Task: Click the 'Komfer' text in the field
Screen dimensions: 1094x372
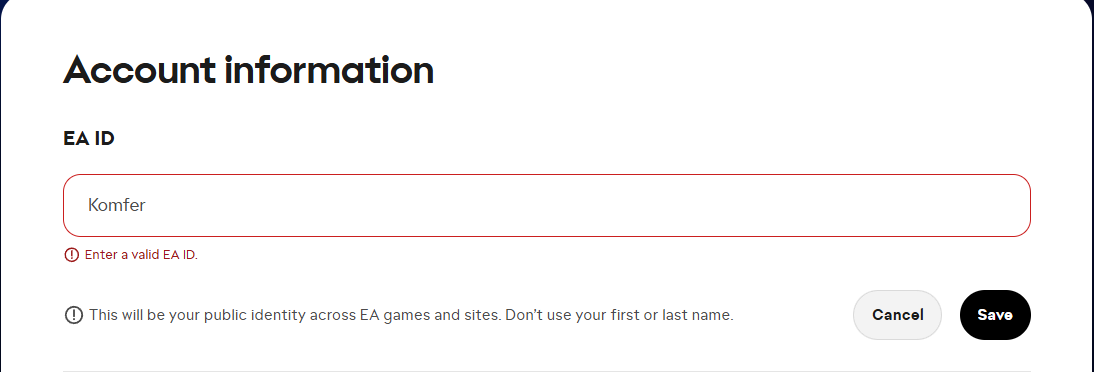Action: pyautogui.click(x=117, y=205)
